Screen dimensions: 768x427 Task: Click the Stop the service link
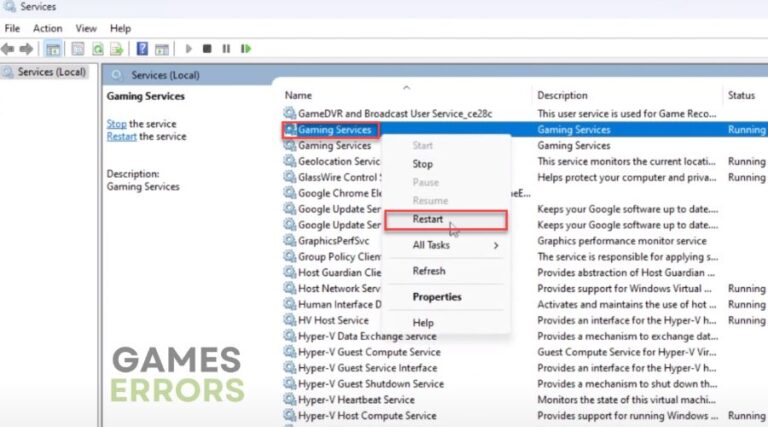pyautogui.click(x=116, y=123)
